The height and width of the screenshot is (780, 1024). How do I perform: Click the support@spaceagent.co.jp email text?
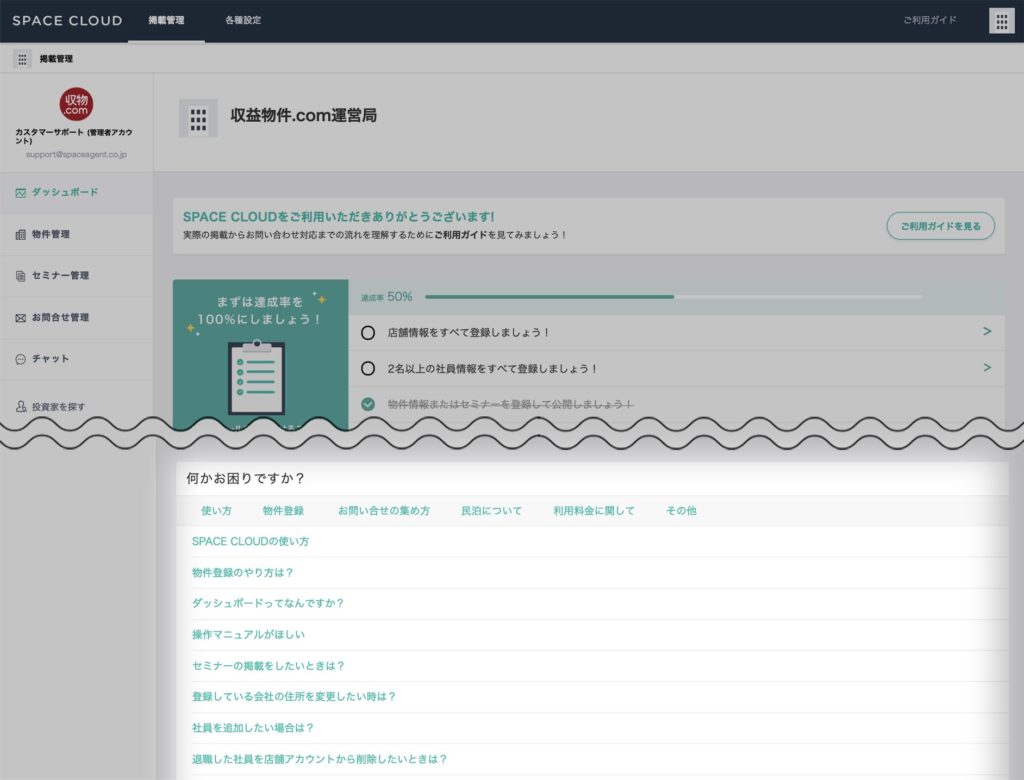point(76,155)
